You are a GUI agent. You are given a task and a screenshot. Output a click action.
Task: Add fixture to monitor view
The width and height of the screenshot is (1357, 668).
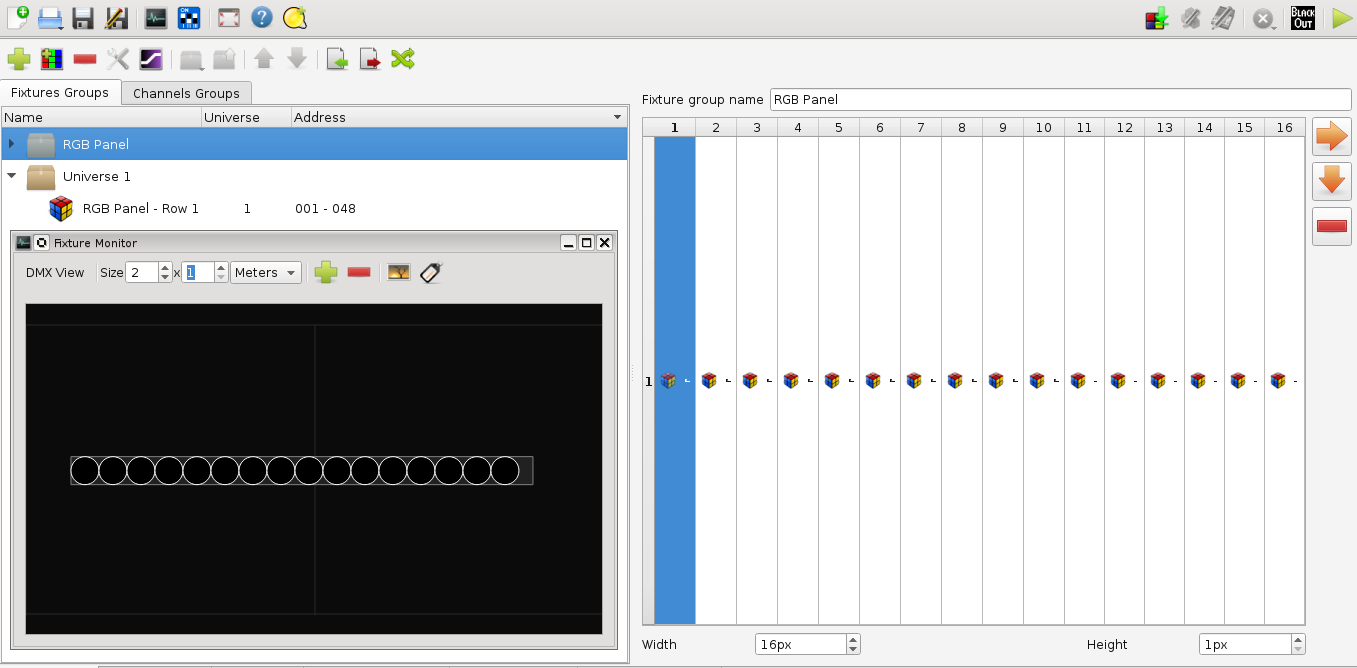click(326, 272)
